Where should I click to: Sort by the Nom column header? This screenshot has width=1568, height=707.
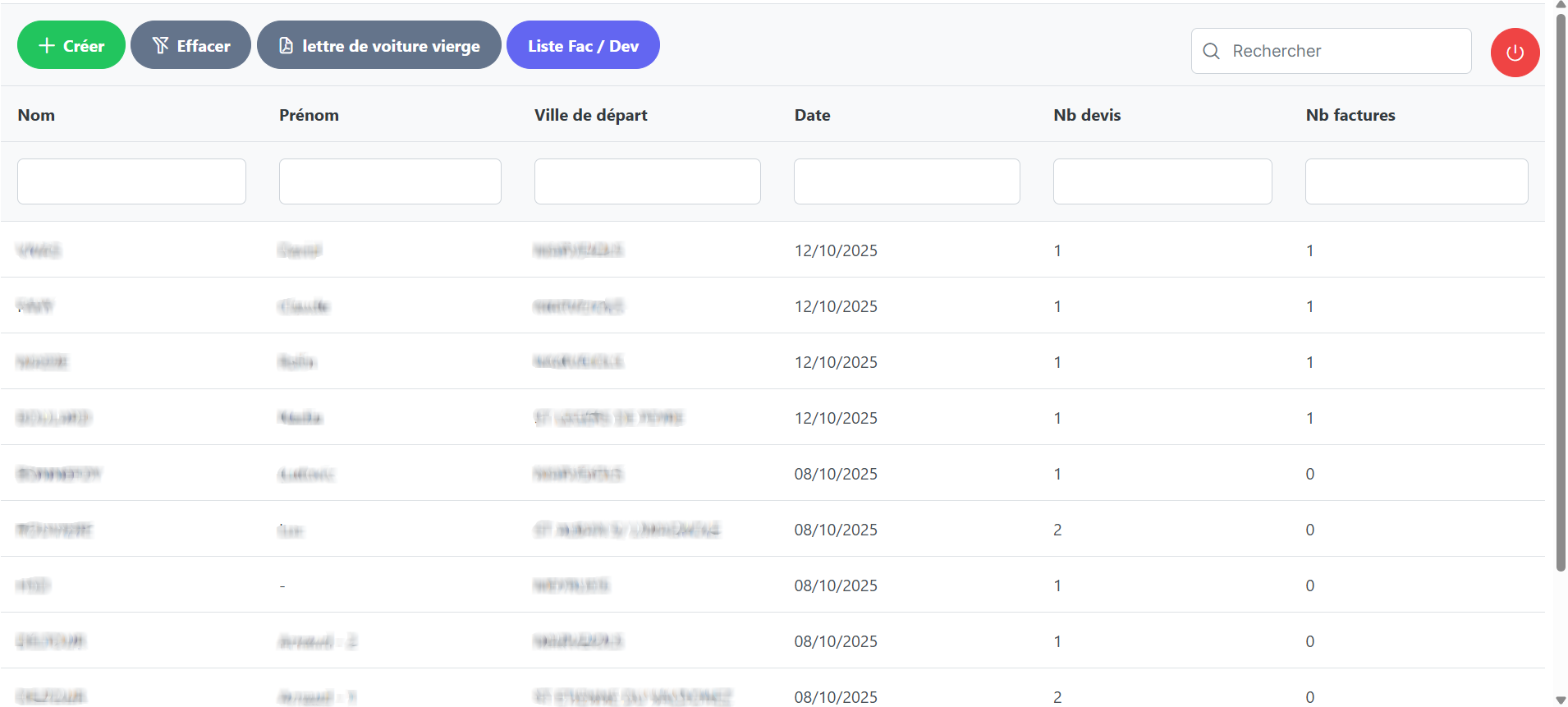tap(36, 115)
